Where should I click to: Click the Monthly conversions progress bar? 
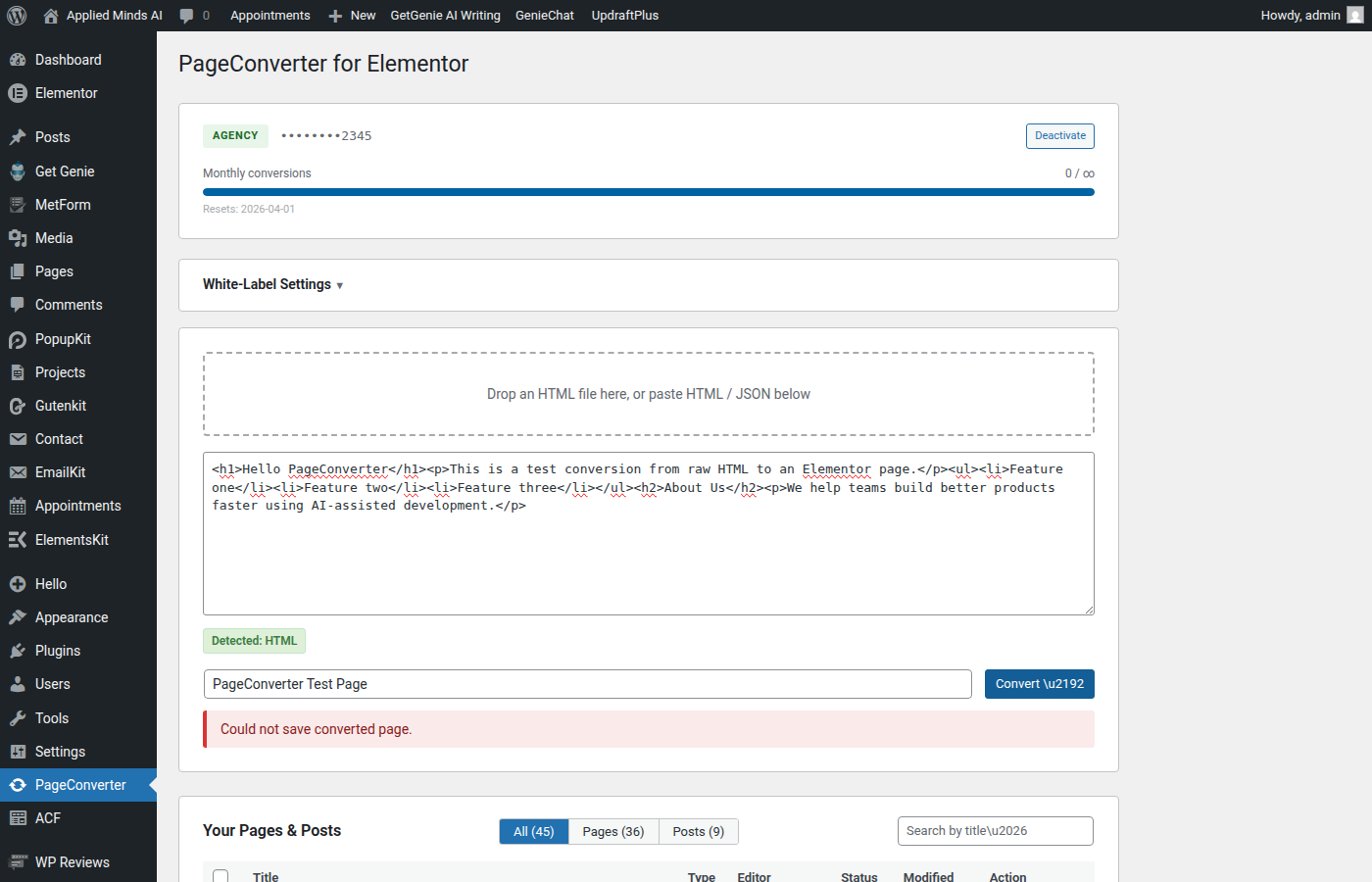tap(649, 192)
